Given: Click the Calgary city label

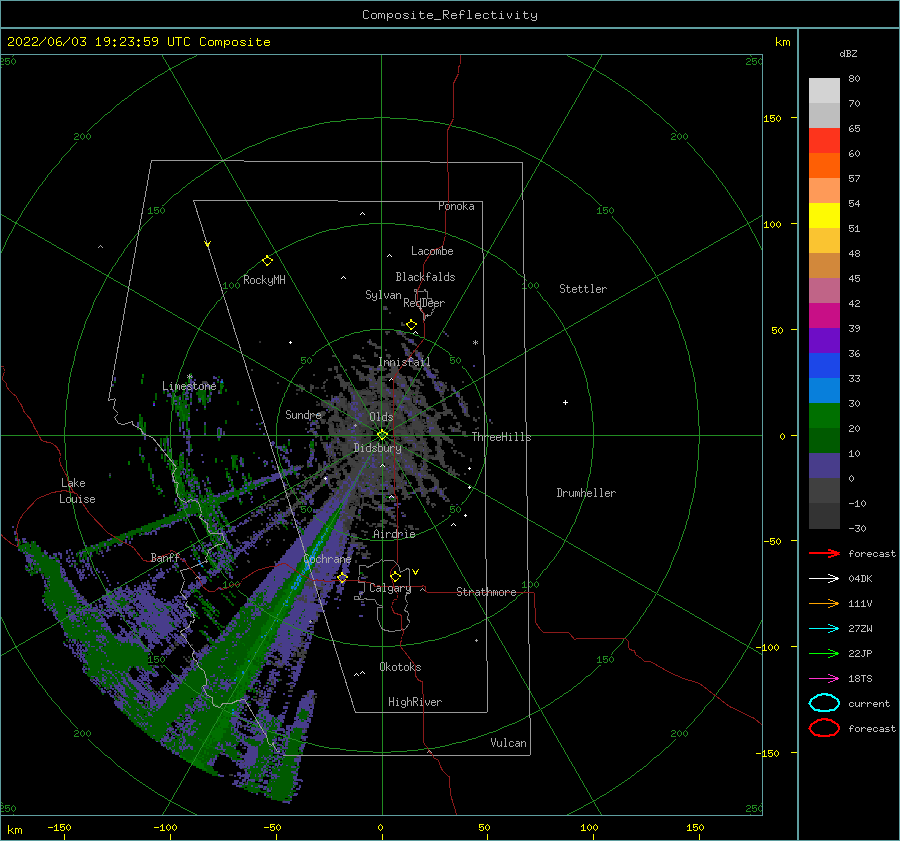Looking at the screenshot, I should pos(390,588).
